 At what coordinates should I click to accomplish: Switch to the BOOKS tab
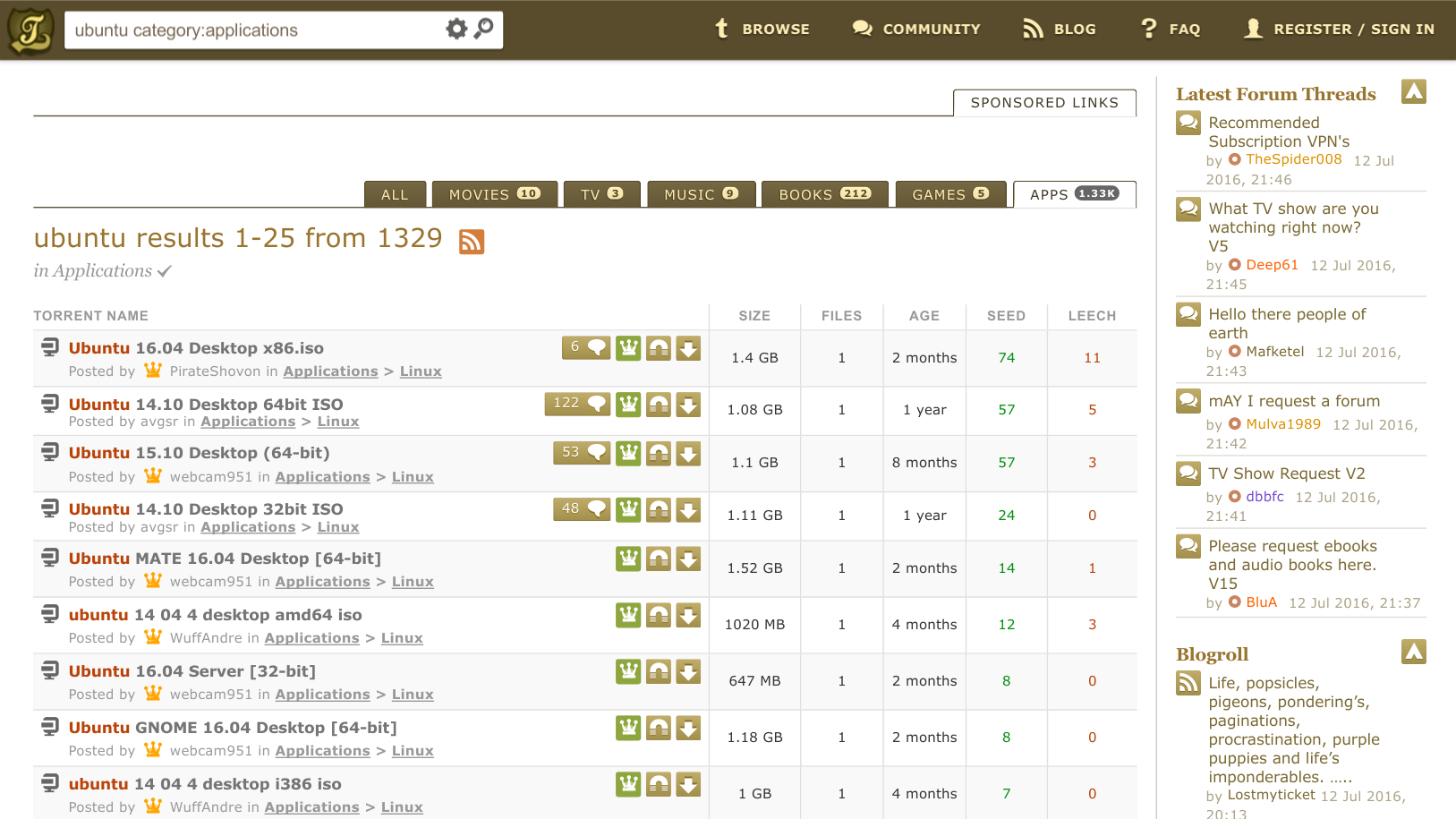825,194
